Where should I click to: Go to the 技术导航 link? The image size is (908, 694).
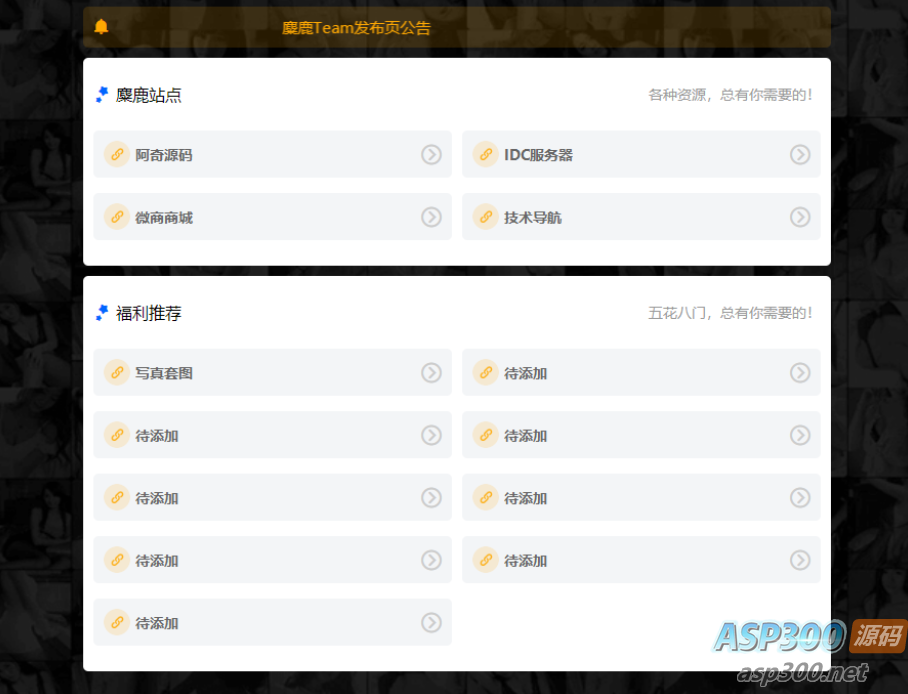641,217
